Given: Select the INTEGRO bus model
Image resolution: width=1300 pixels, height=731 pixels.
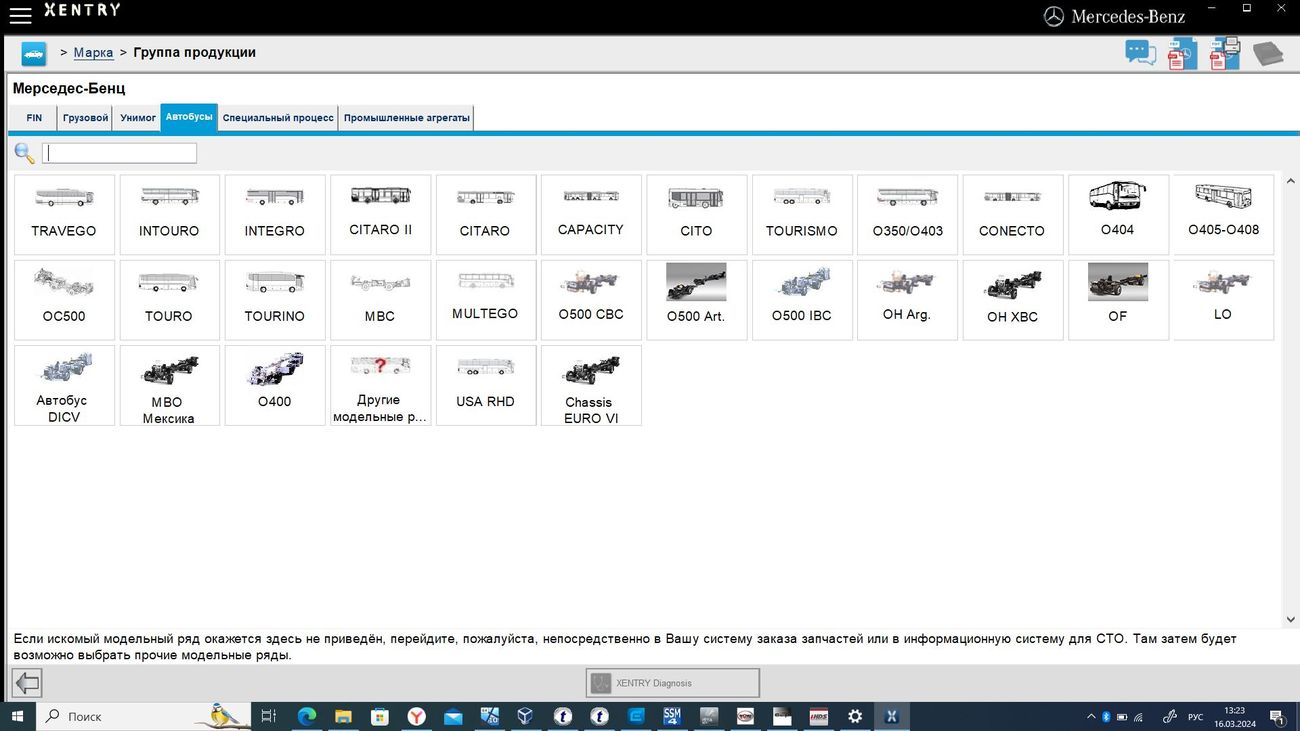Looking at the screenshot, I should point(275,215).
